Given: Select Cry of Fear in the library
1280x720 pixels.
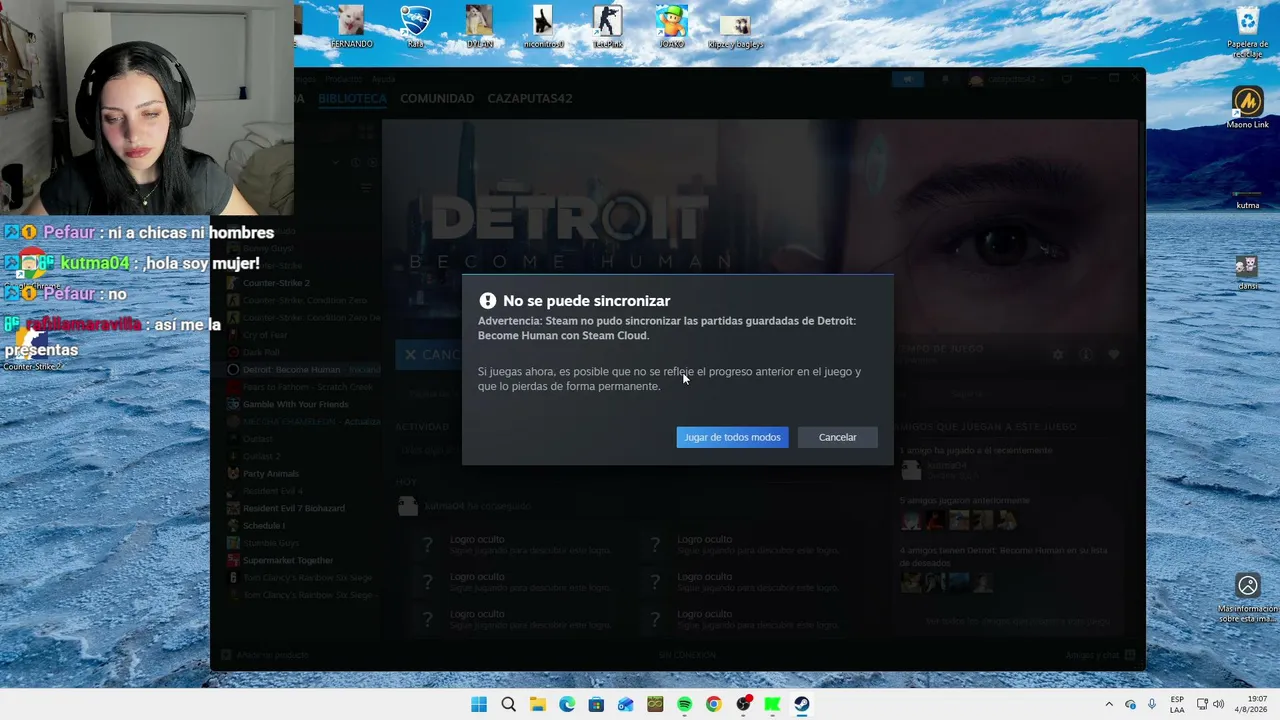Looking at the screenshot, I should click(x=265, y=335).
